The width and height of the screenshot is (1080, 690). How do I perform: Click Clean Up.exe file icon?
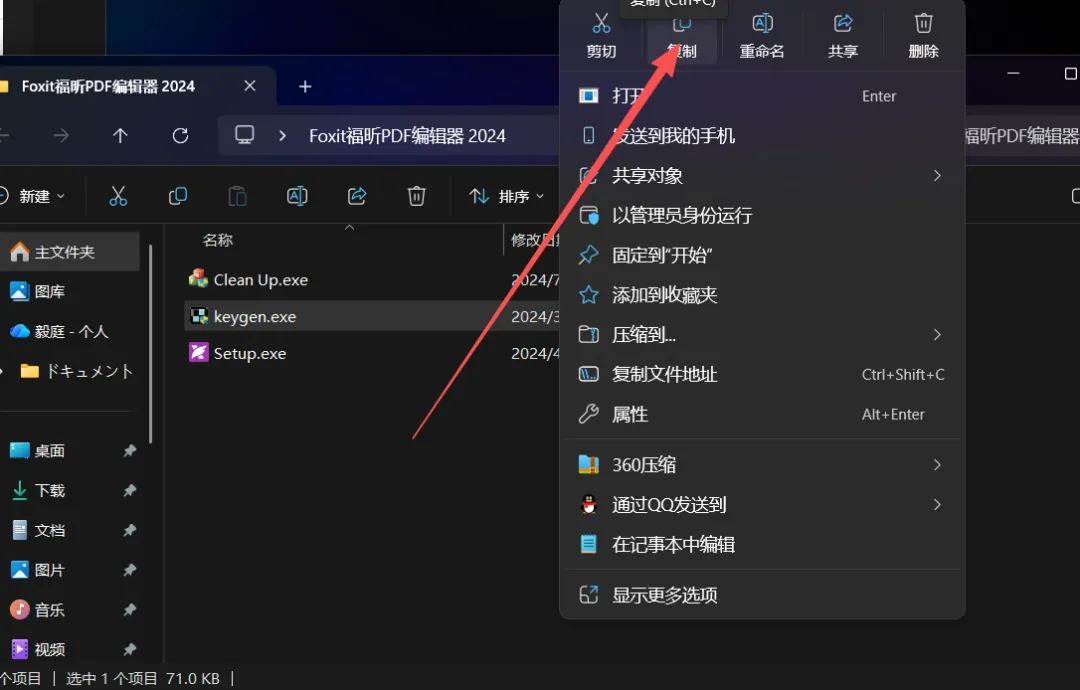coord(198,279)
